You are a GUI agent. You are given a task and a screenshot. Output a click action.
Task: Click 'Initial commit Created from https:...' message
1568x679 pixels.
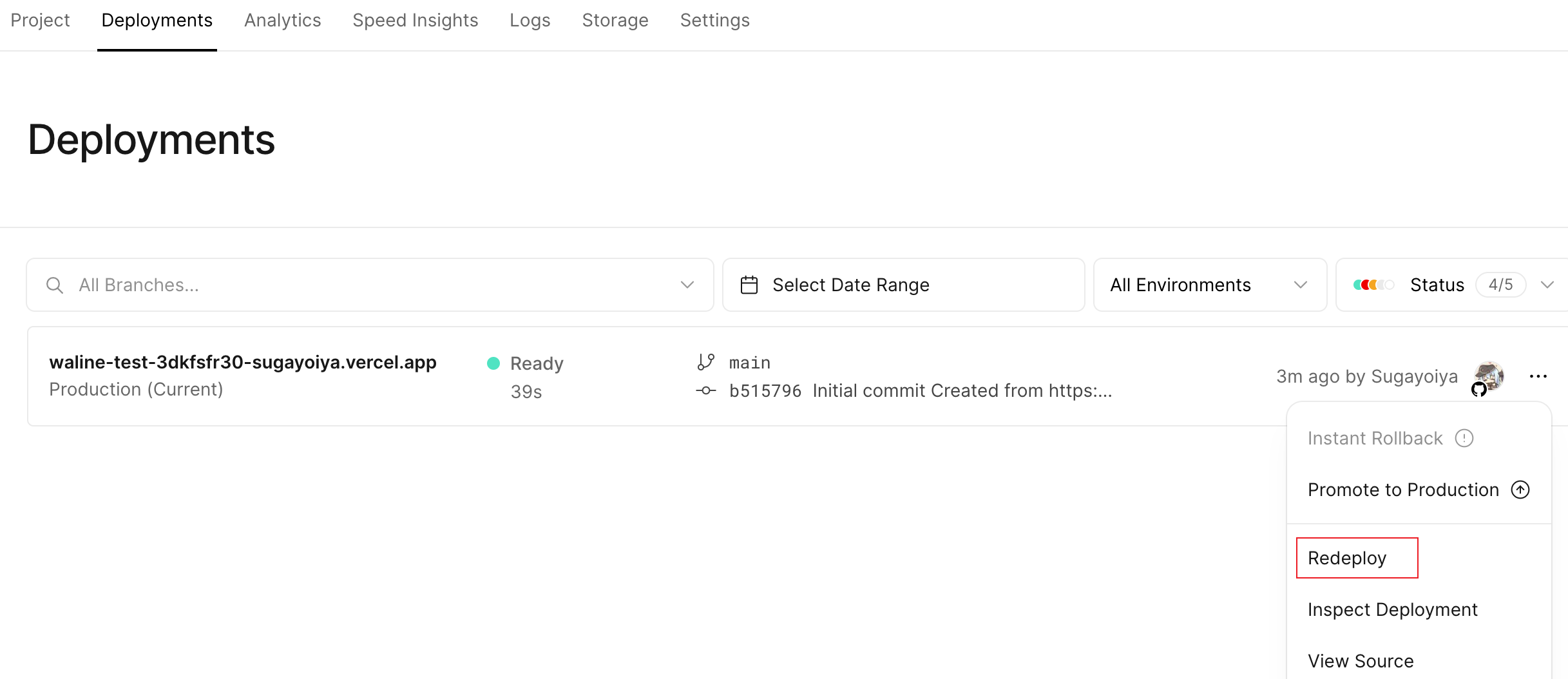962,390
